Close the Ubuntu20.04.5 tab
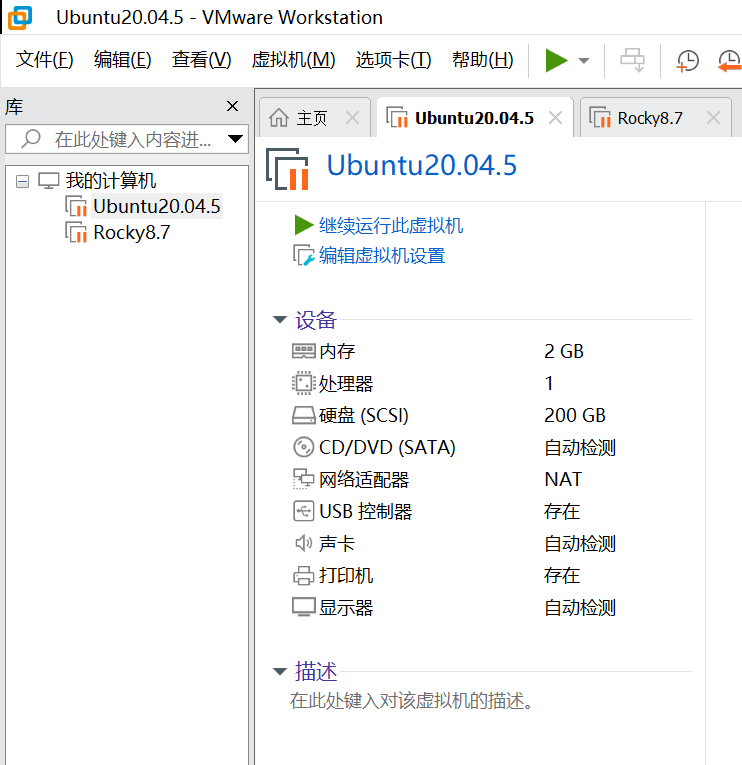 pyautogui.click(x=555, y=118)
